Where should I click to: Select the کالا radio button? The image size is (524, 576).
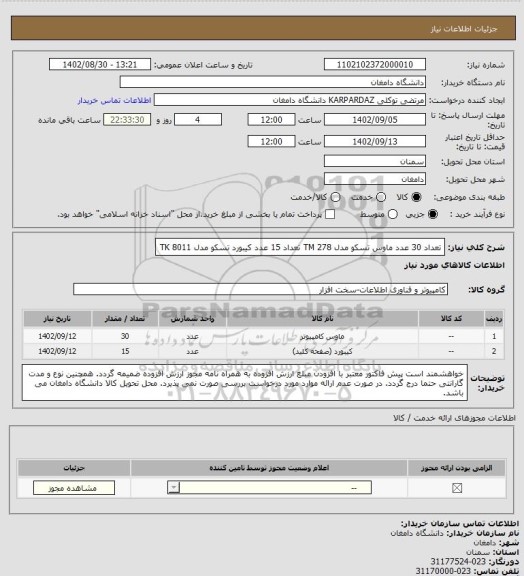(416, 197)
